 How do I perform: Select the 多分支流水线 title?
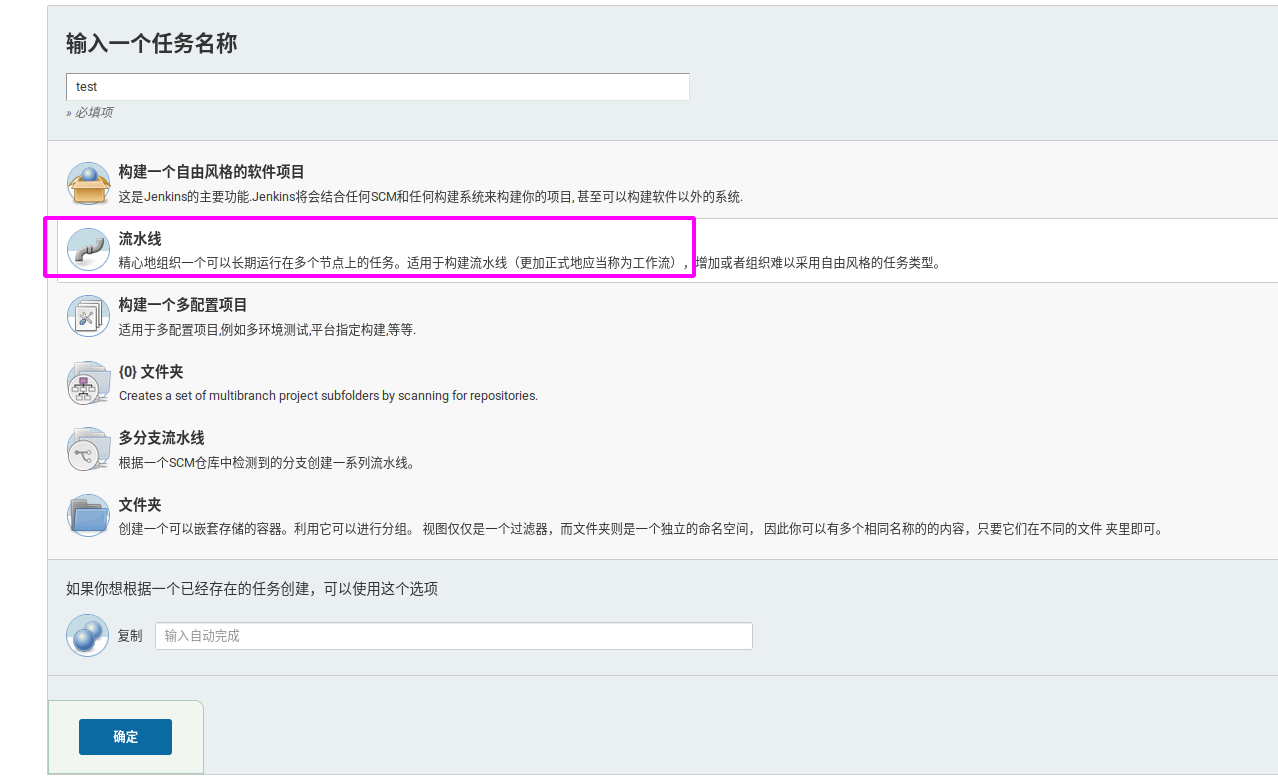click(x=161, y=438)
